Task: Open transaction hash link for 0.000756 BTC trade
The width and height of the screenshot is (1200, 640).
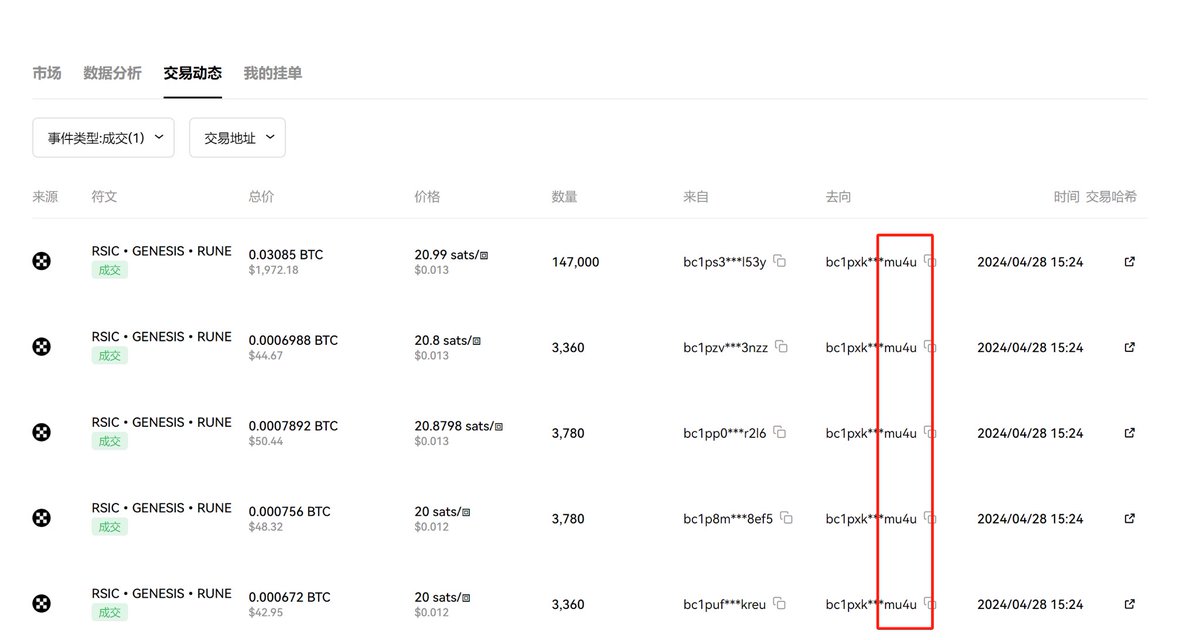Action: (x=1130, y=518)
